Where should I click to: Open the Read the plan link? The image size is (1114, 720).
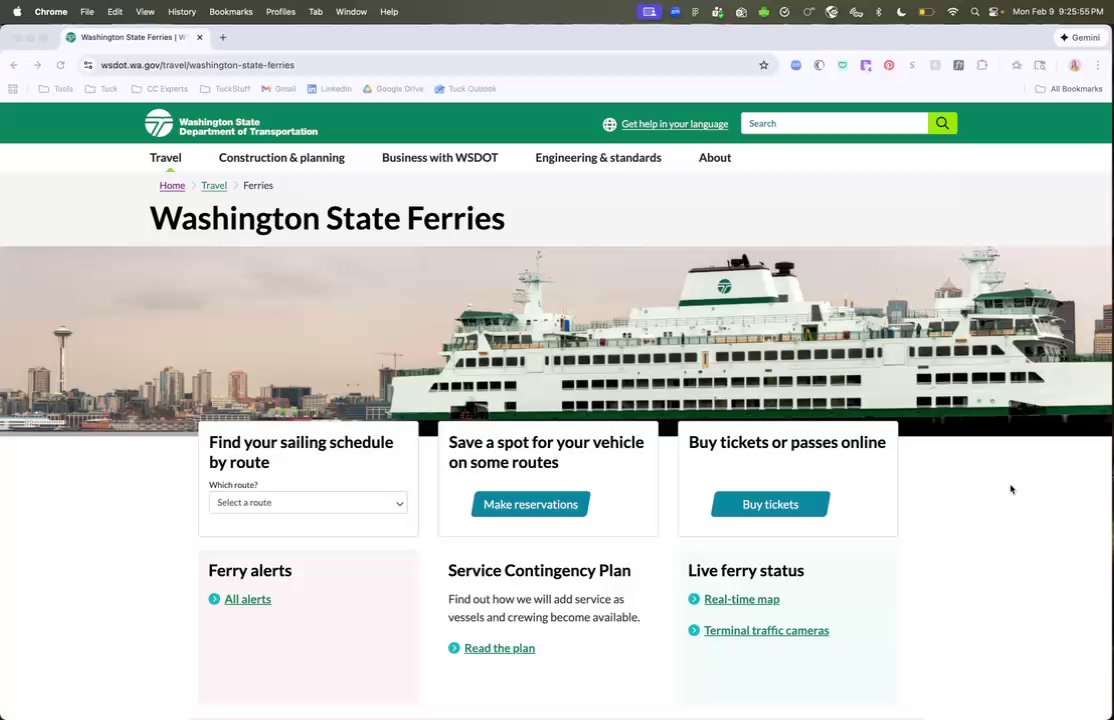click(499, 648)
